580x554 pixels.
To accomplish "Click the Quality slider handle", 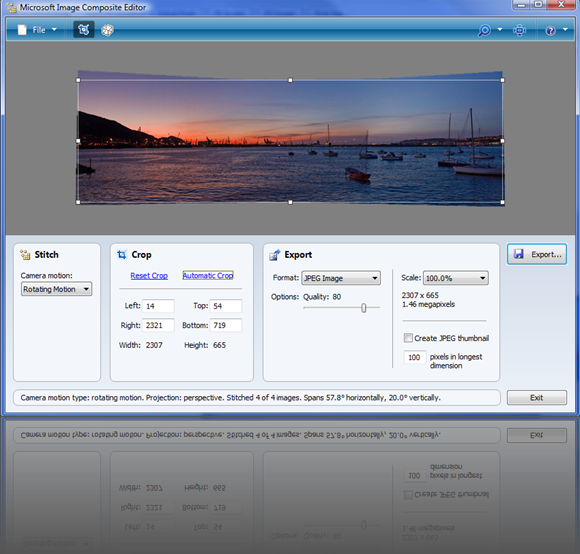I will point(364,308).
